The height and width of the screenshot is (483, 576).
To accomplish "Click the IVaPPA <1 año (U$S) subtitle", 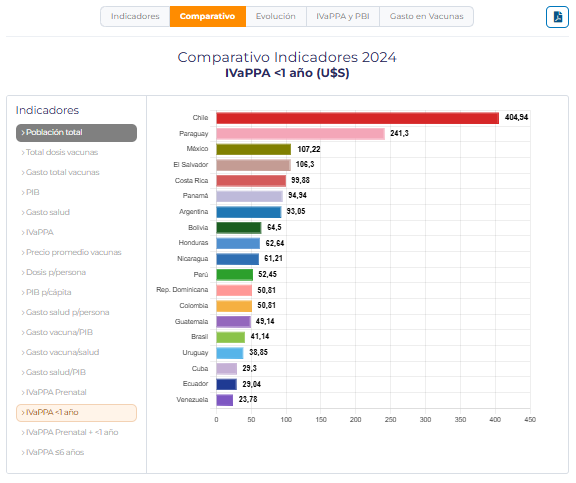I will coord(287,73).
